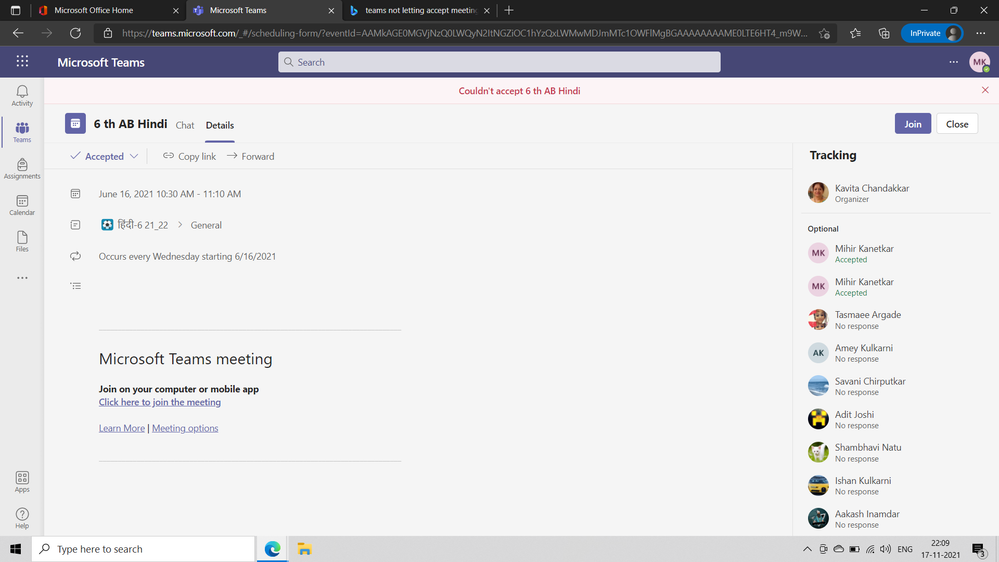Click the recurrence 'Occurs every Wednesday' text
This screenshot has width=999, height=562.
[187, 256]
